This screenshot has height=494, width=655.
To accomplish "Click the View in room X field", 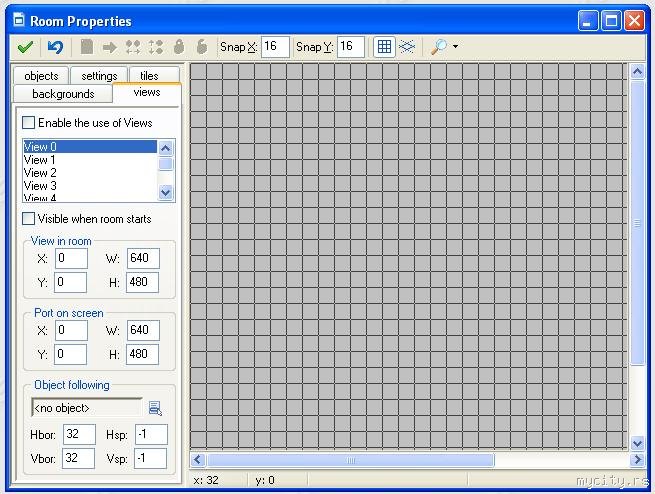I will [x=71, y=258].
